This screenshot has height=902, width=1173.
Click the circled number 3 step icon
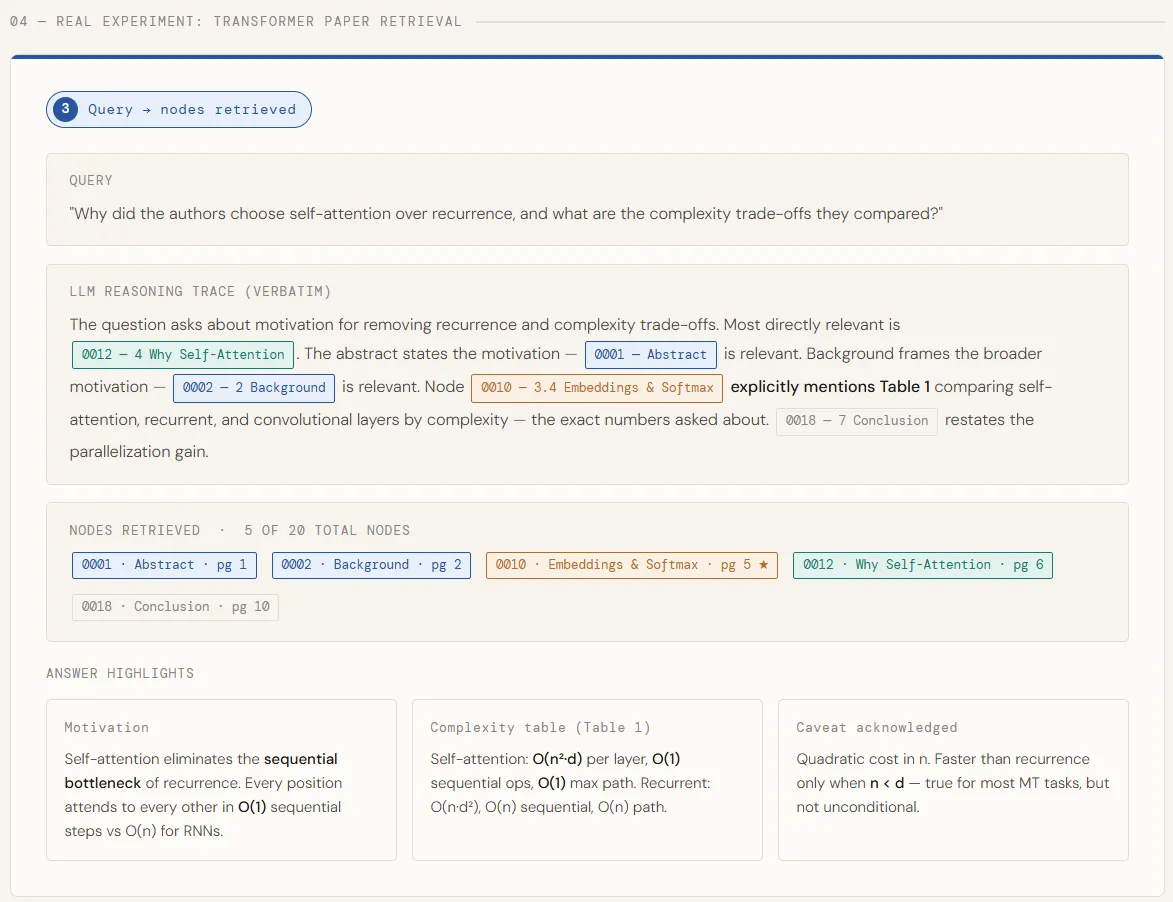point(65,110)
